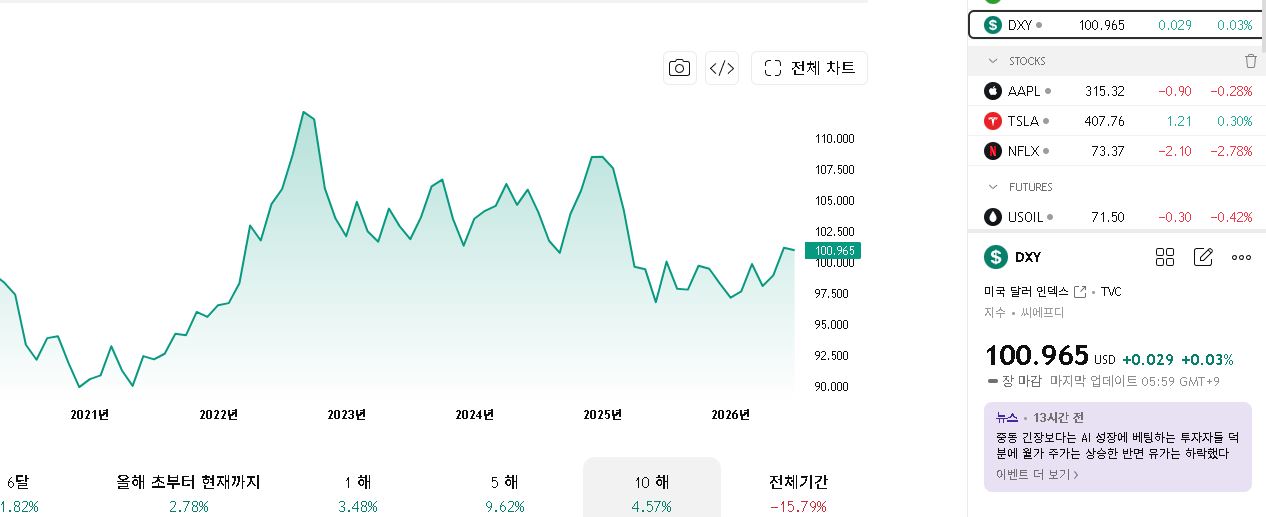This screenshot has height=517, width=1266.
Task: Click the TSLA Tesla logo icon
Action: 993,121
